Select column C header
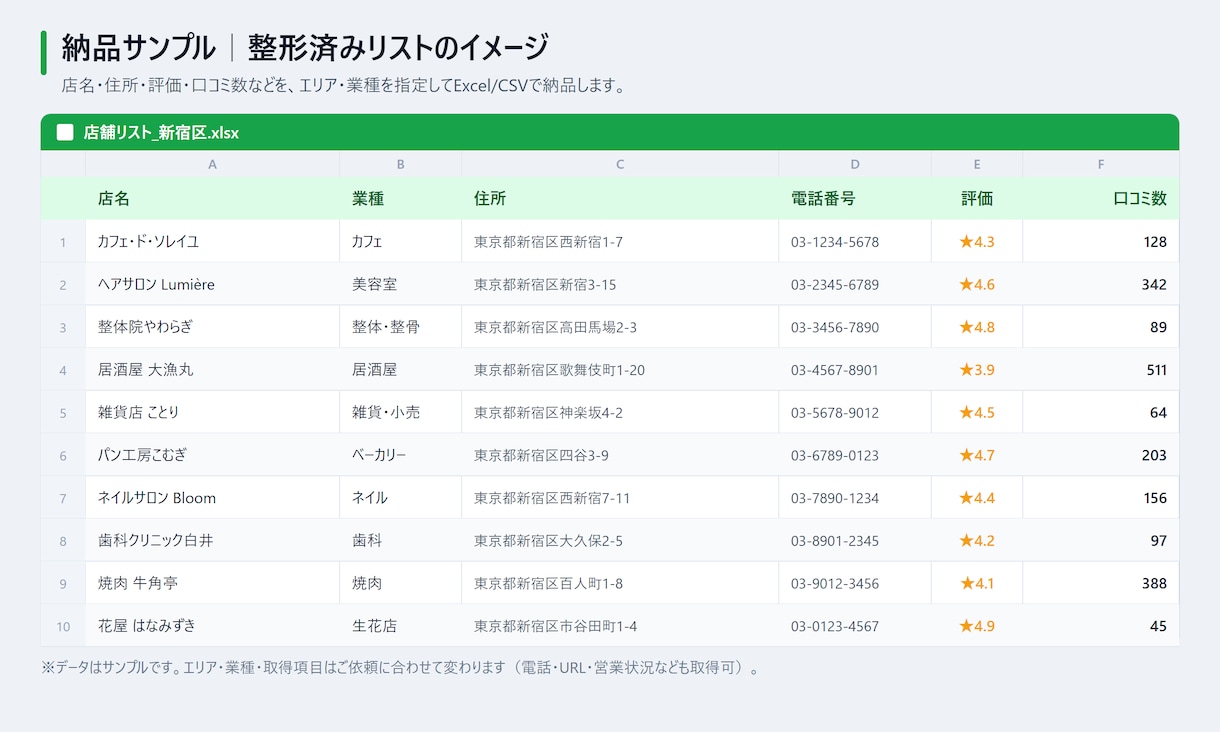Image resolution: width=1220 pixels, height=732 pixels. pos(620,164)
